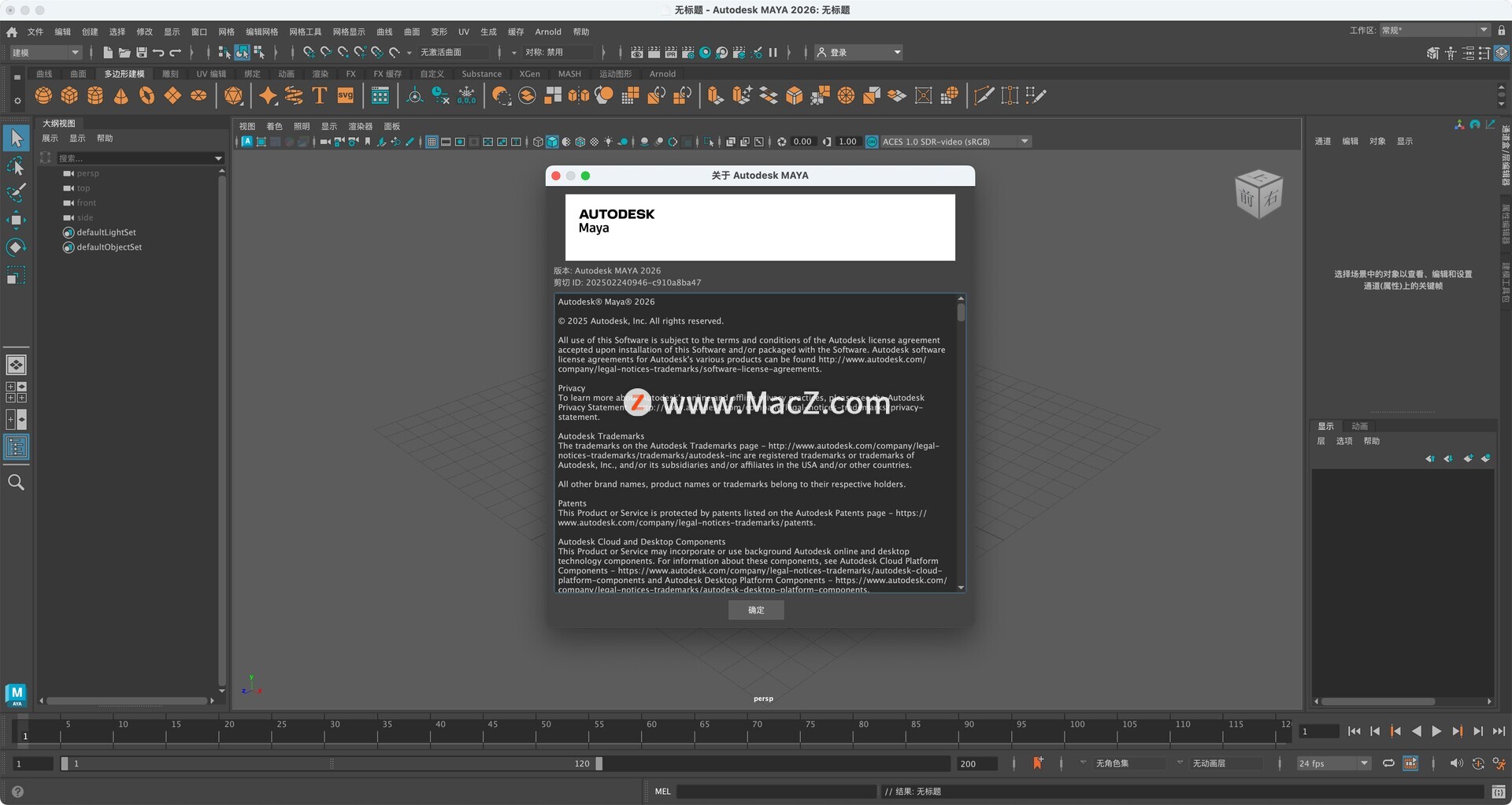Switch to the 动画 layer tab
The image size is (1512, 805).
click(1360, 426)
